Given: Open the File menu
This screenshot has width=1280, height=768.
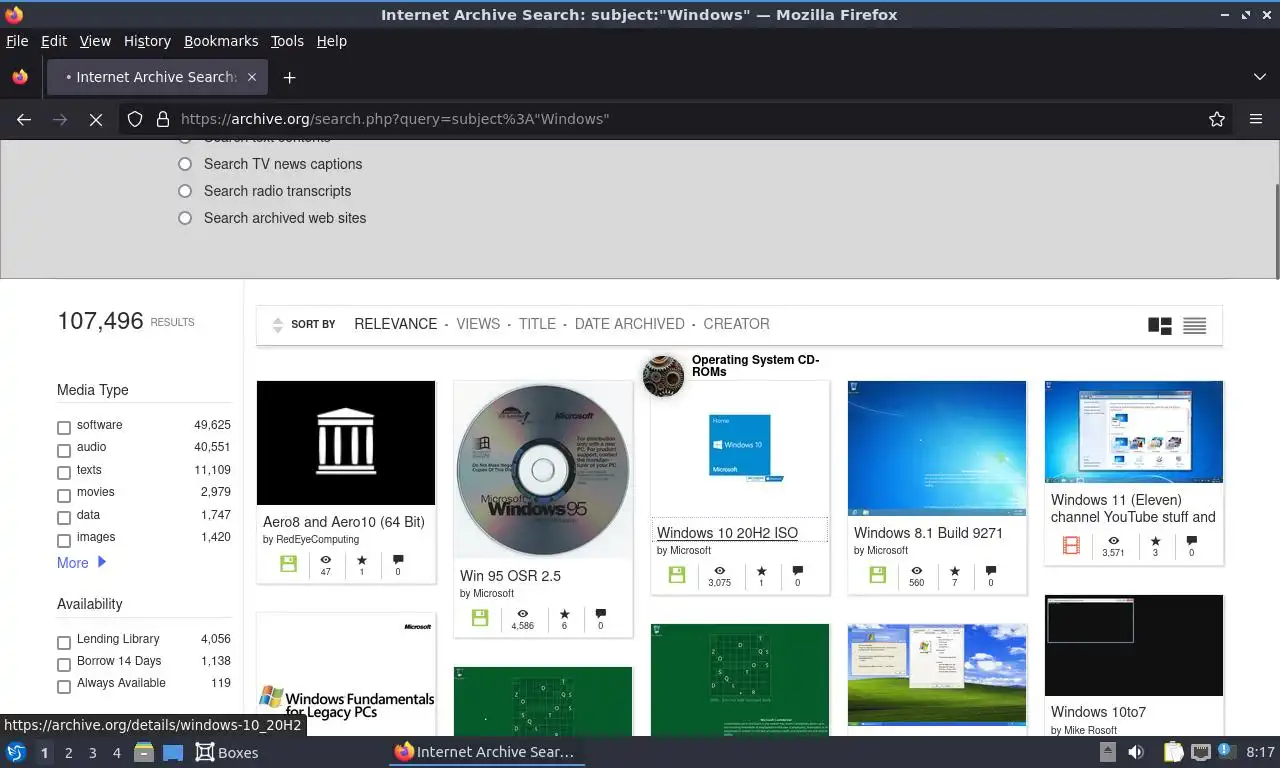Looking at the screenshot, I should click(x=17, y=41).
